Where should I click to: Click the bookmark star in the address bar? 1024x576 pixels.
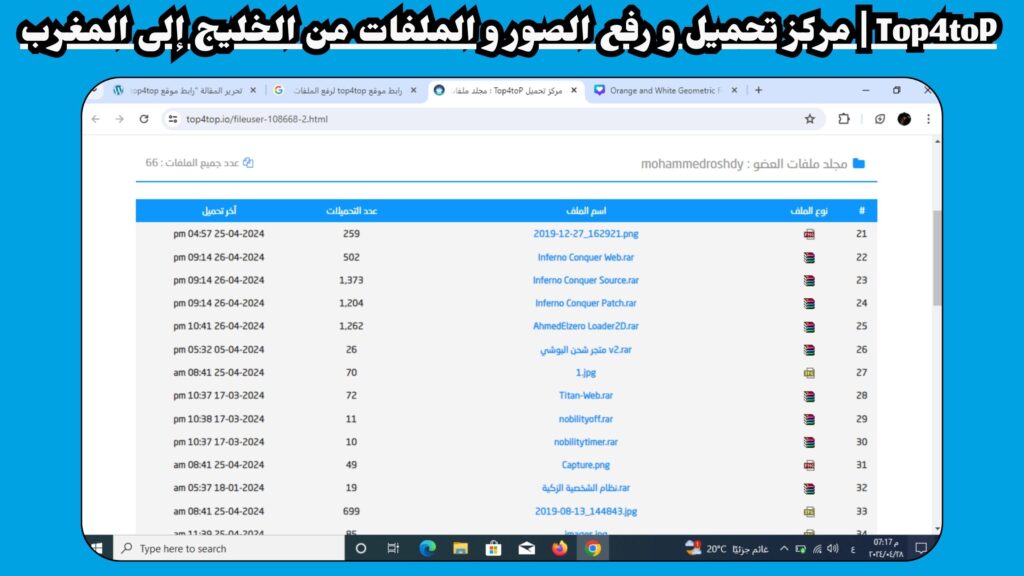point(809,118)
